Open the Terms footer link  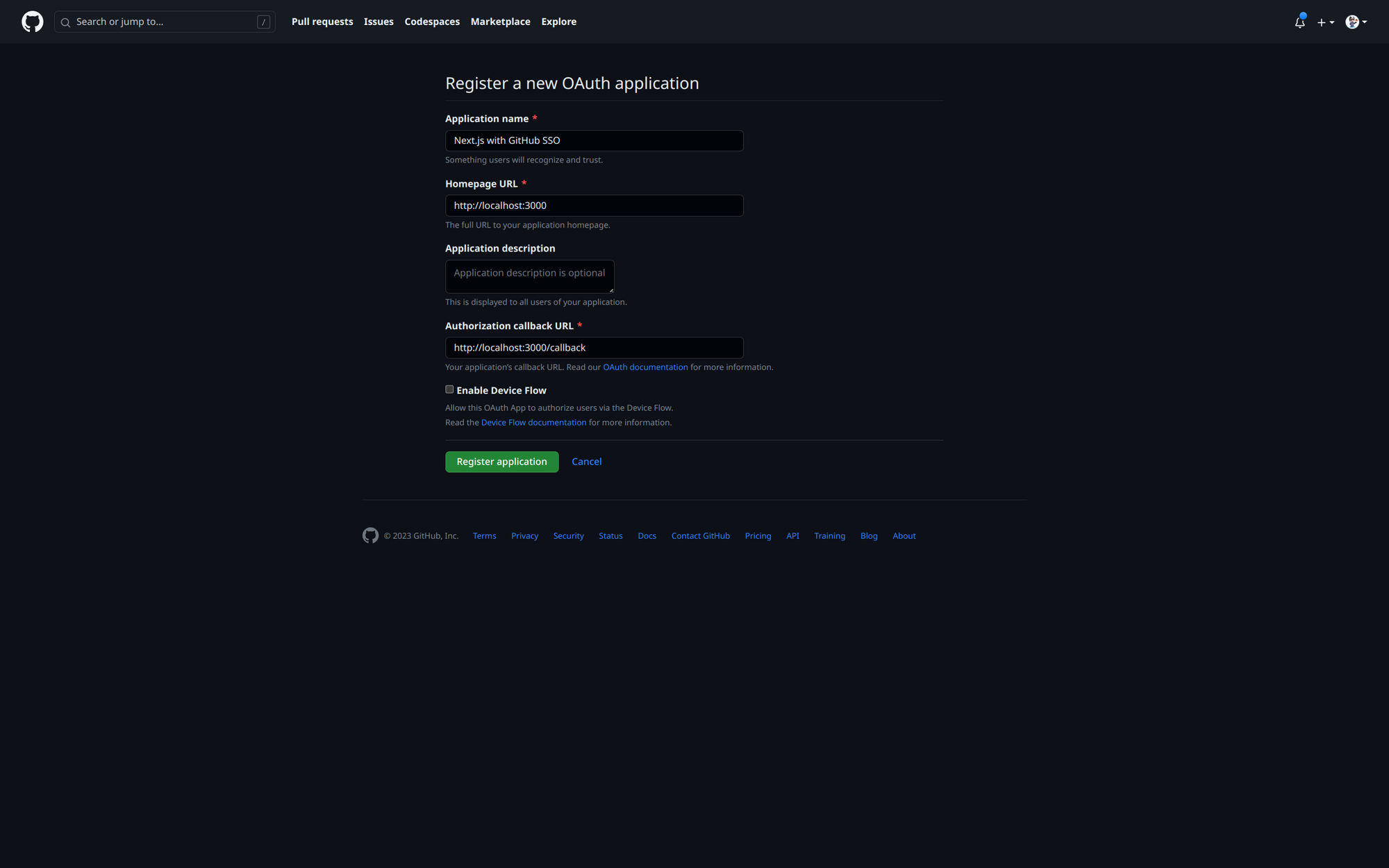pyautogui.click(x=484, y=536)
